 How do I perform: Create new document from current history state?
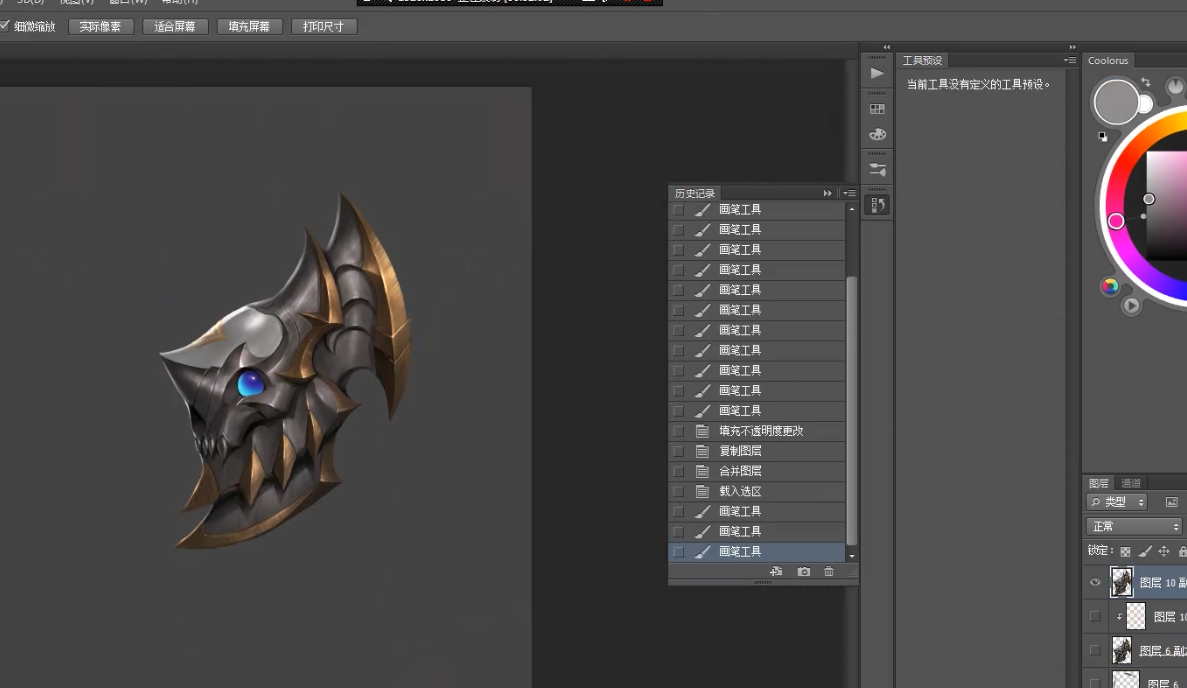pos(776,572)
